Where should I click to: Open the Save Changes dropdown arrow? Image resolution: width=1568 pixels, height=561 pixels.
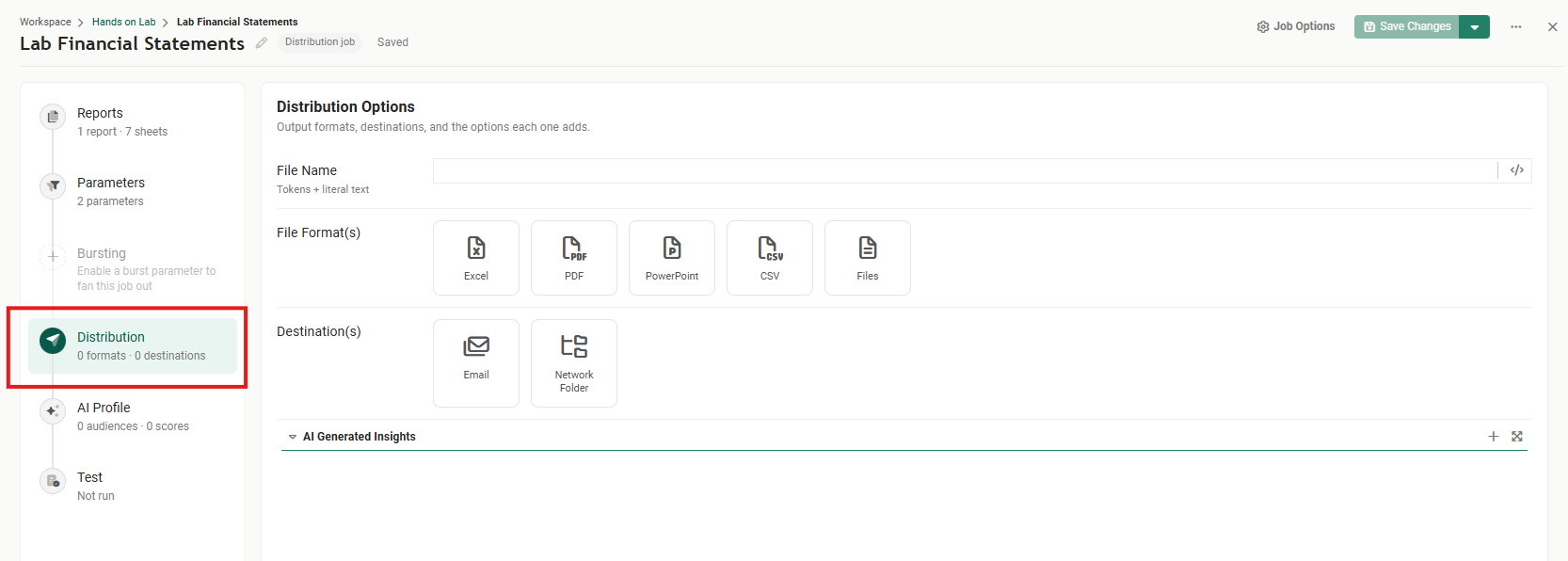click(x=1475, y=27)
